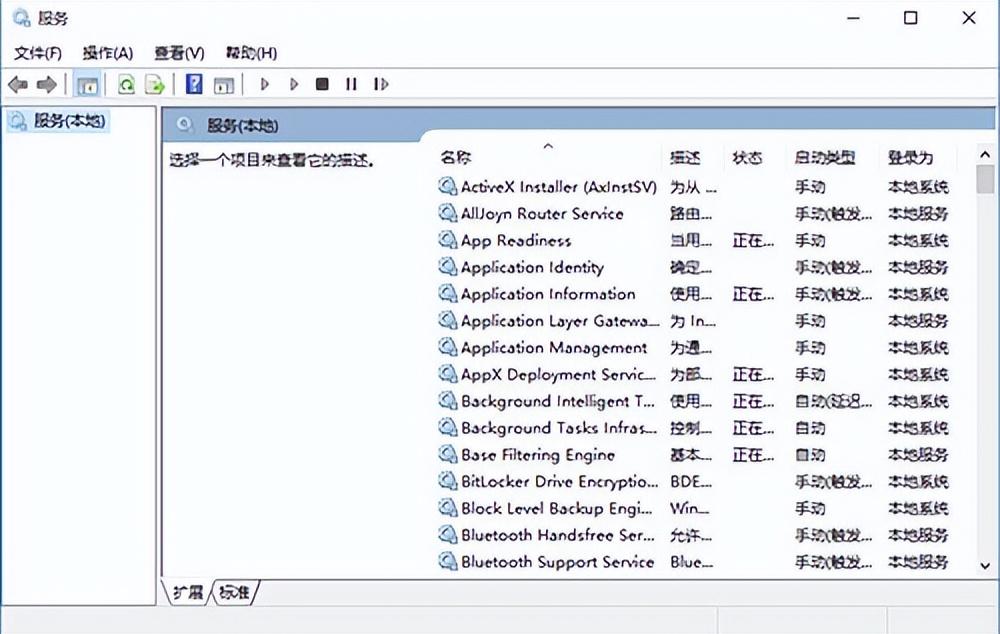Image resolution: width=1000 pixels, height=634 pixels.
Task: Click 本地服务 login for Bluetooth Support Service
Action: coord(918,562)
